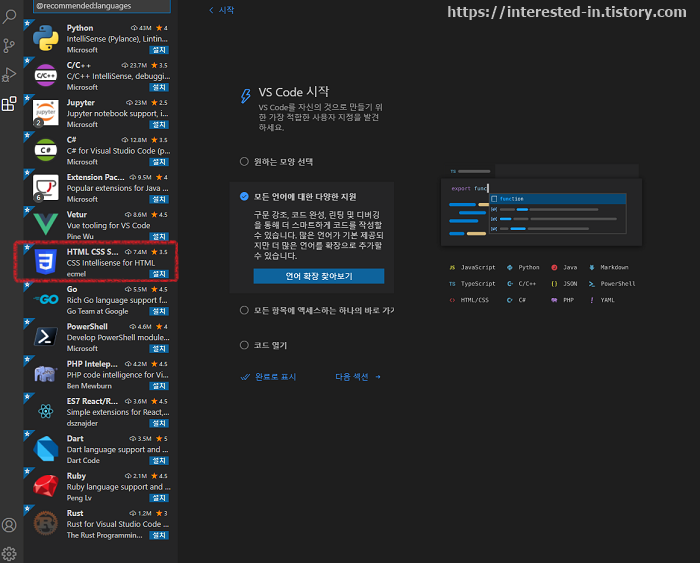Open the Extensions view icon

tap(9, 104)
